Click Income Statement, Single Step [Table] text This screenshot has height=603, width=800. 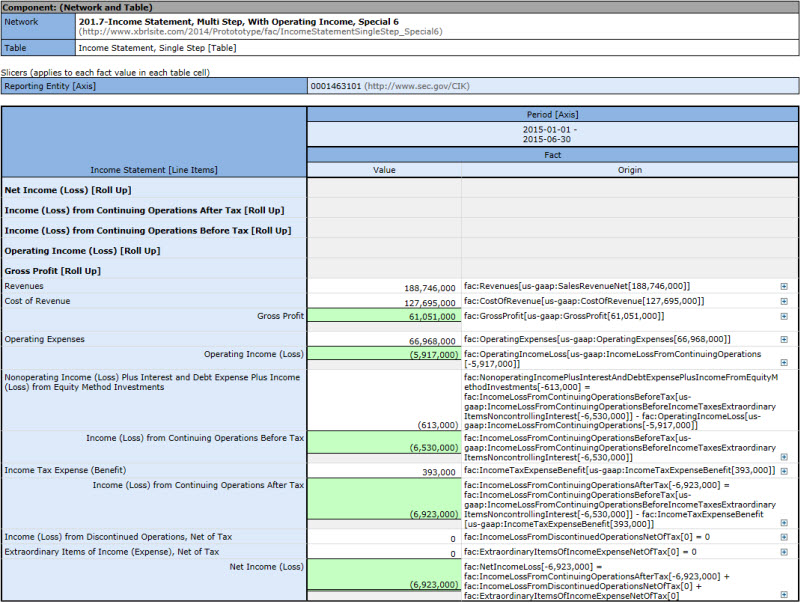click(157, 48)
